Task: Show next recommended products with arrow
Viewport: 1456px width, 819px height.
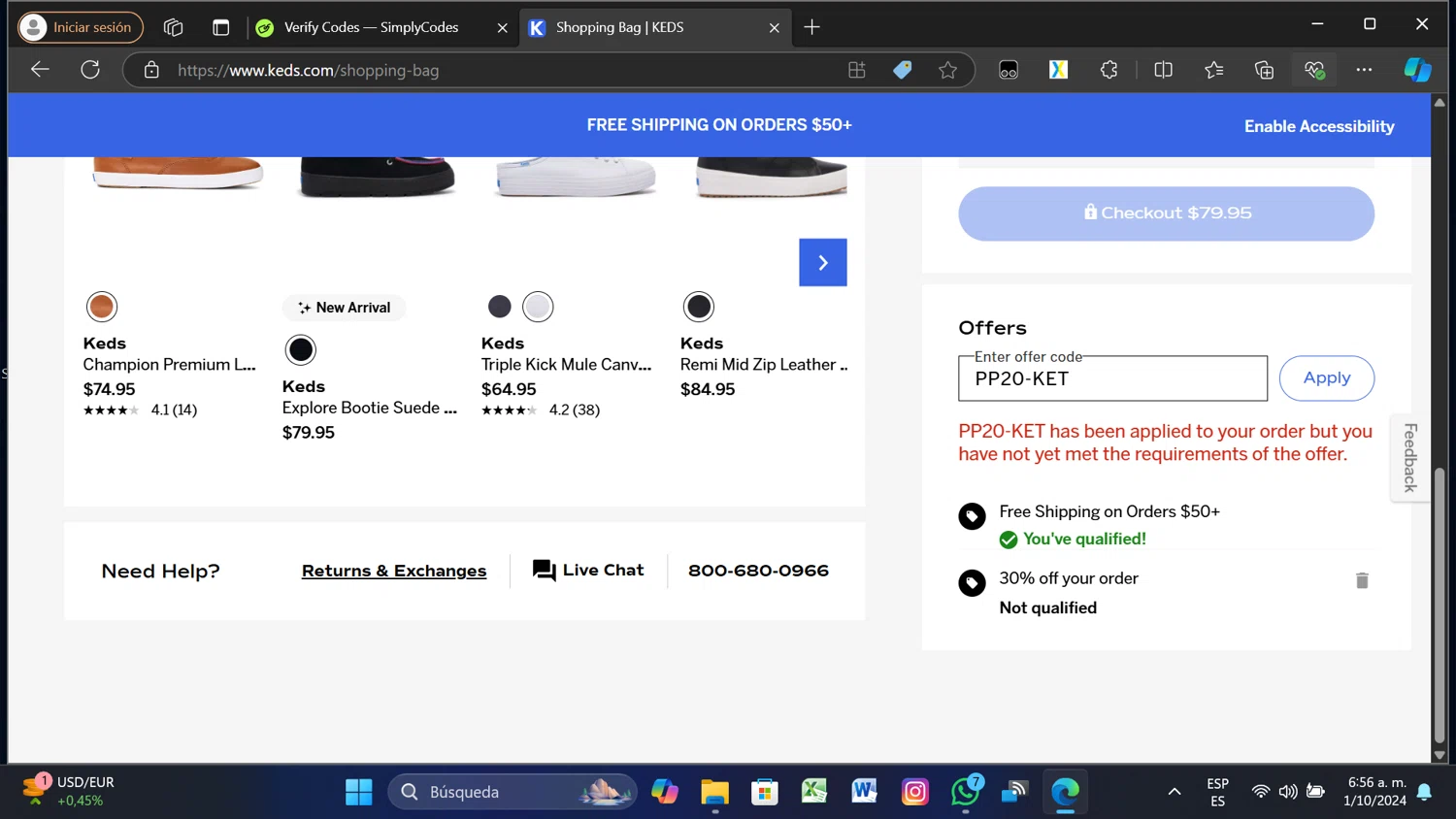Action: [x=823, y=262]
